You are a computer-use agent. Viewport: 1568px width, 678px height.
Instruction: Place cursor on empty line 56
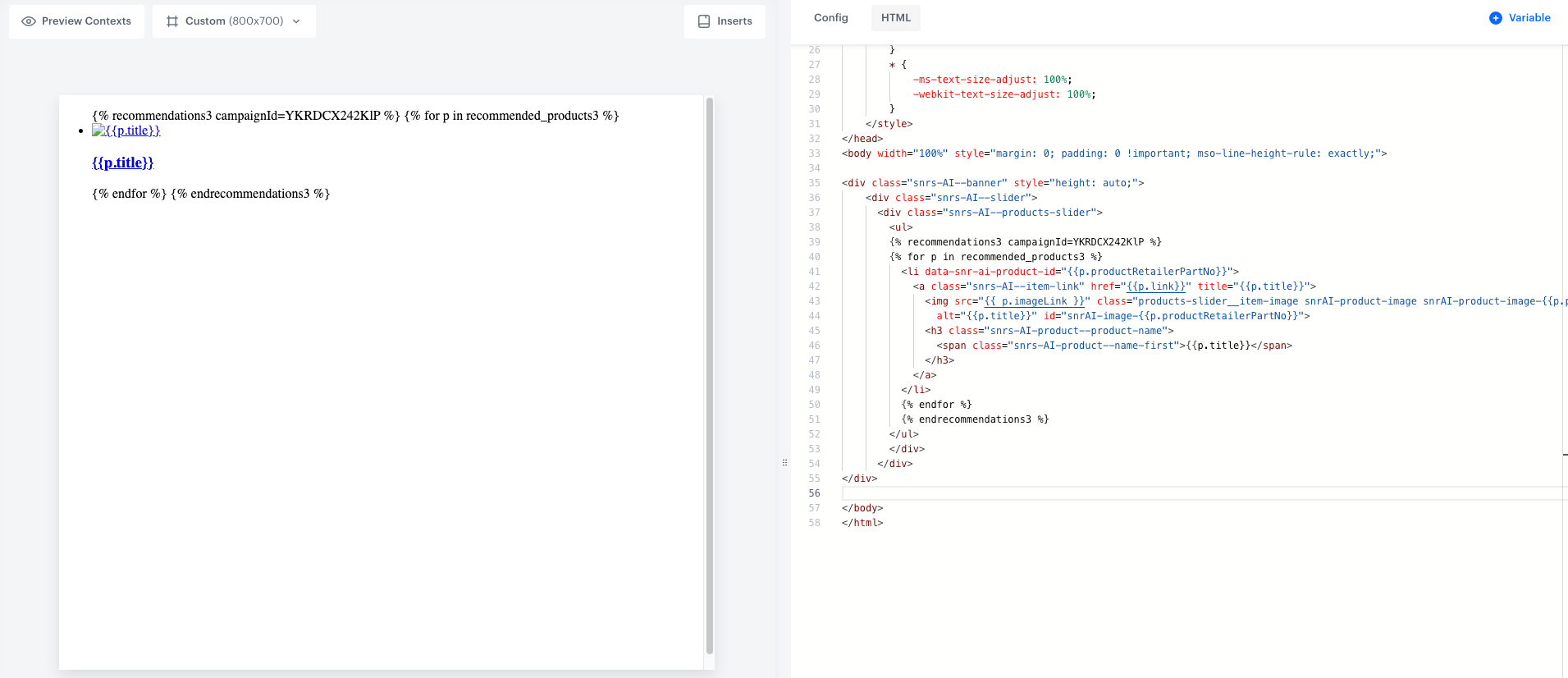coord(1149,493)
